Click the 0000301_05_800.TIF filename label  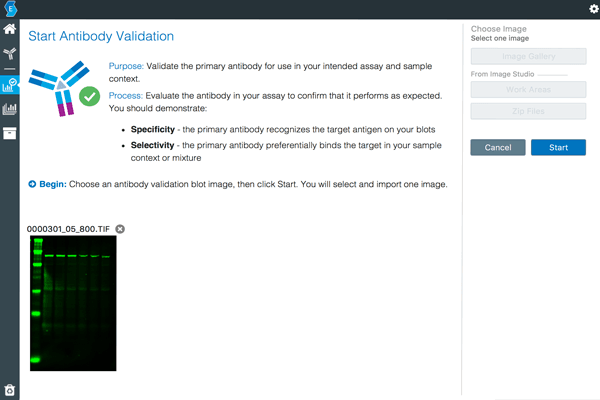point(69,229)
